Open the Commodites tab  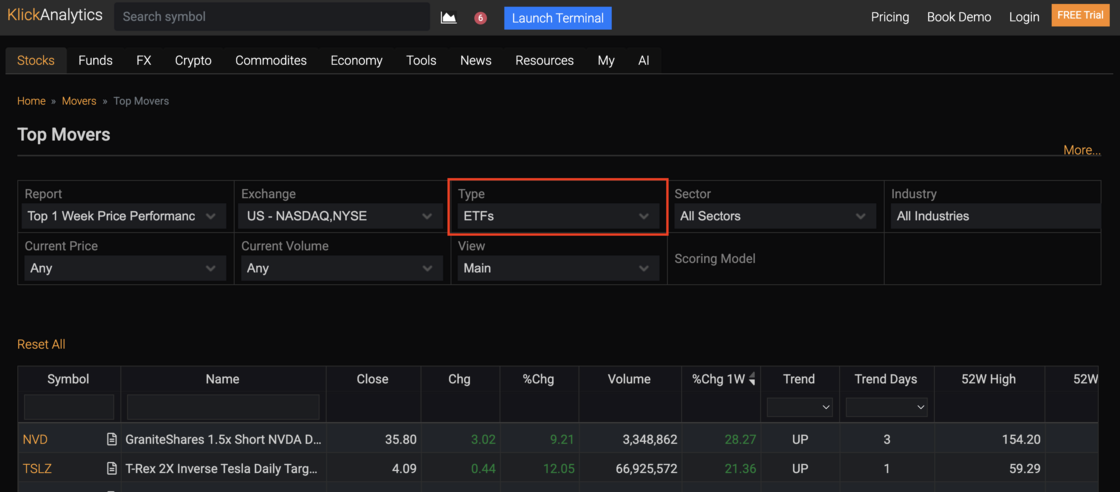(271, 61)
